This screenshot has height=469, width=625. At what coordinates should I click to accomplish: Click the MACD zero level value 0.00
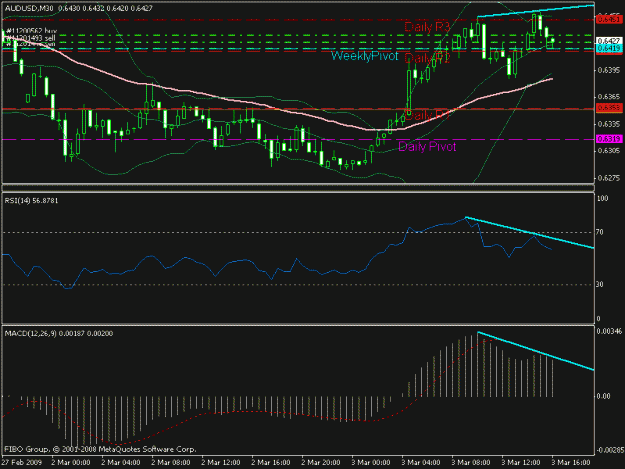(603, 396)
